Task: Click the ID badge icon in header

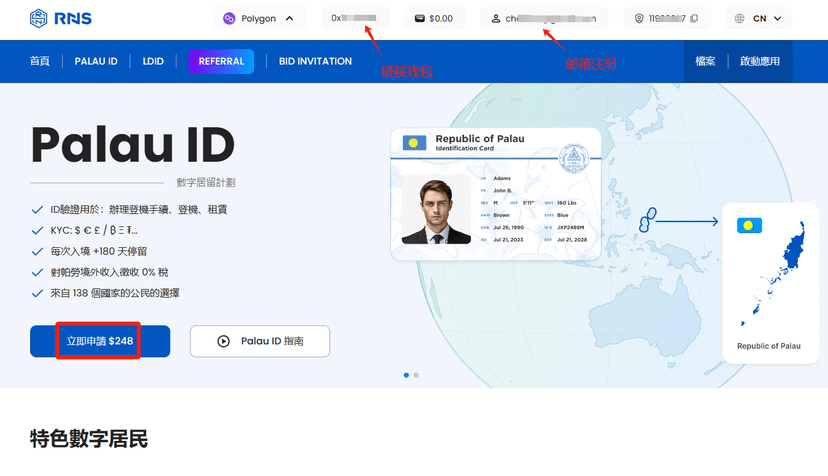Action: (x=639, y=18)
